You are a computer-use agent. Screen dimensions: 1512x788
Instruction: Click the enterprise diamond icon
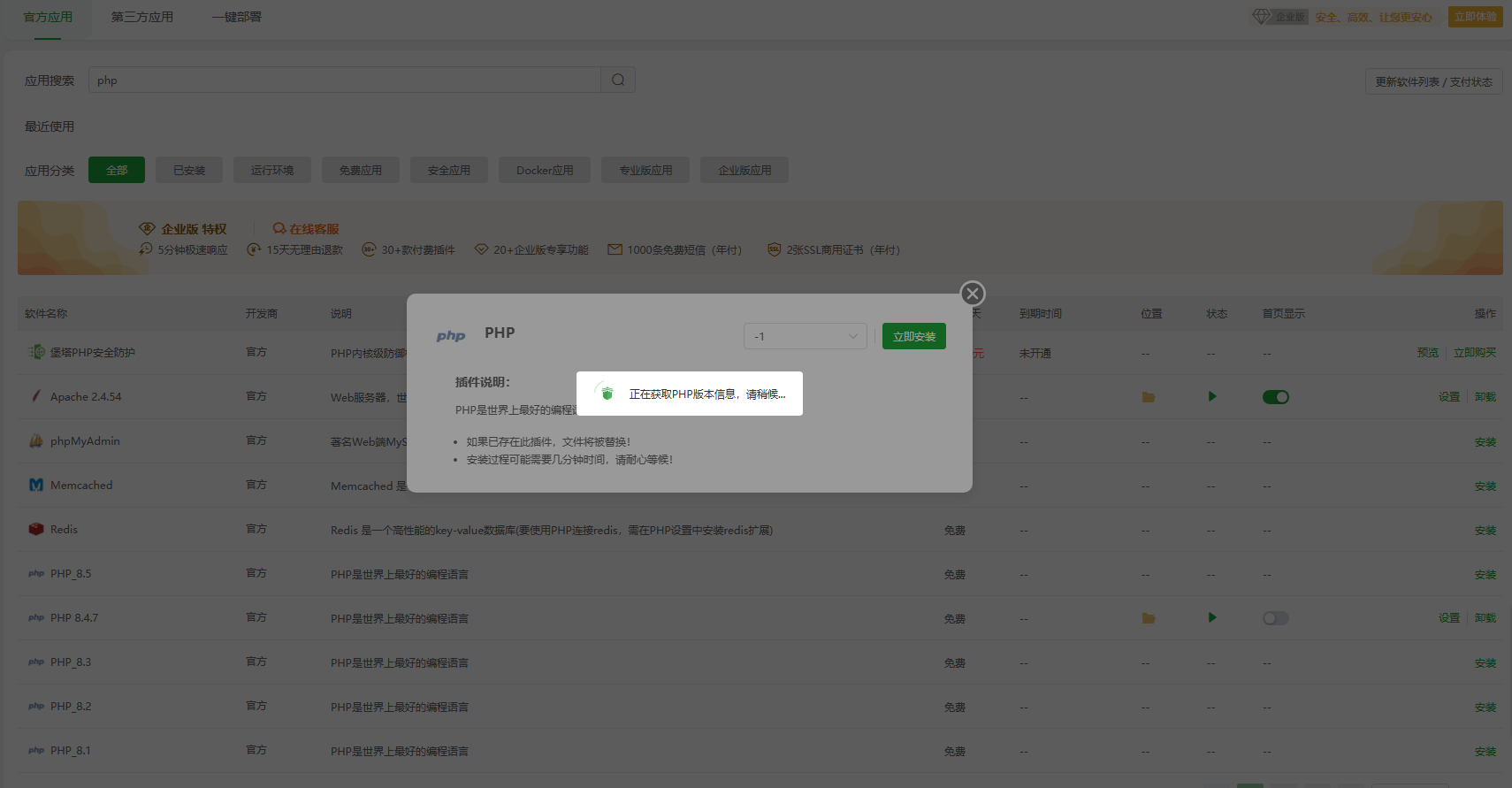1262,17
